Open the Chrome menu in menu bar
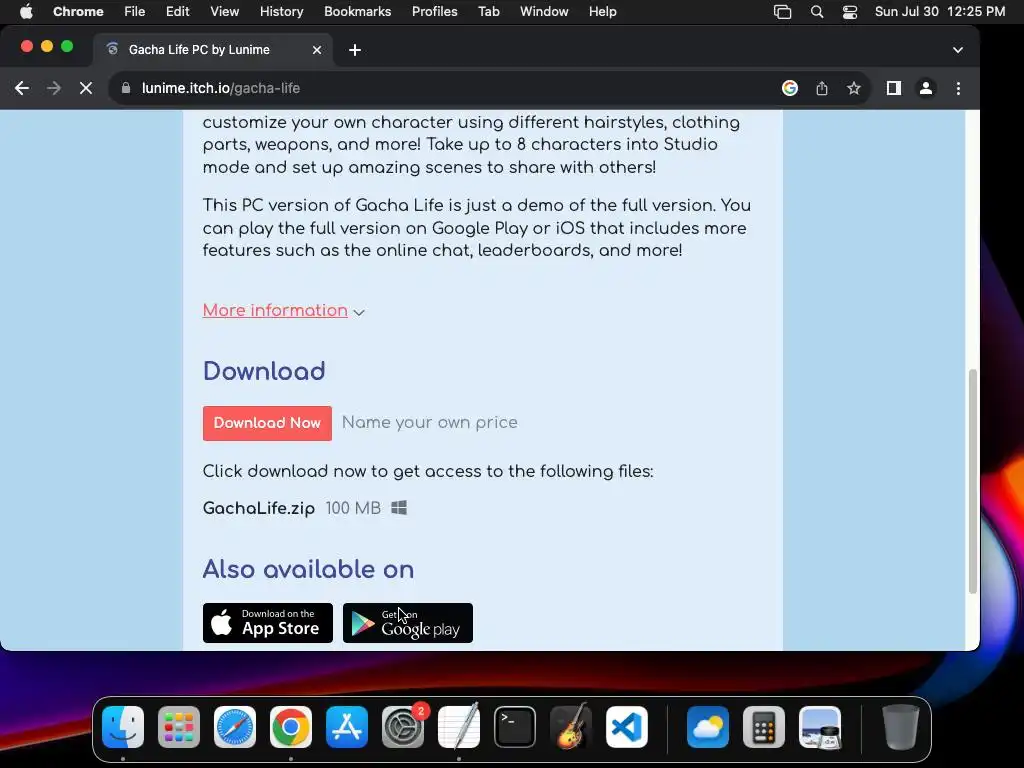 point(78,12)
